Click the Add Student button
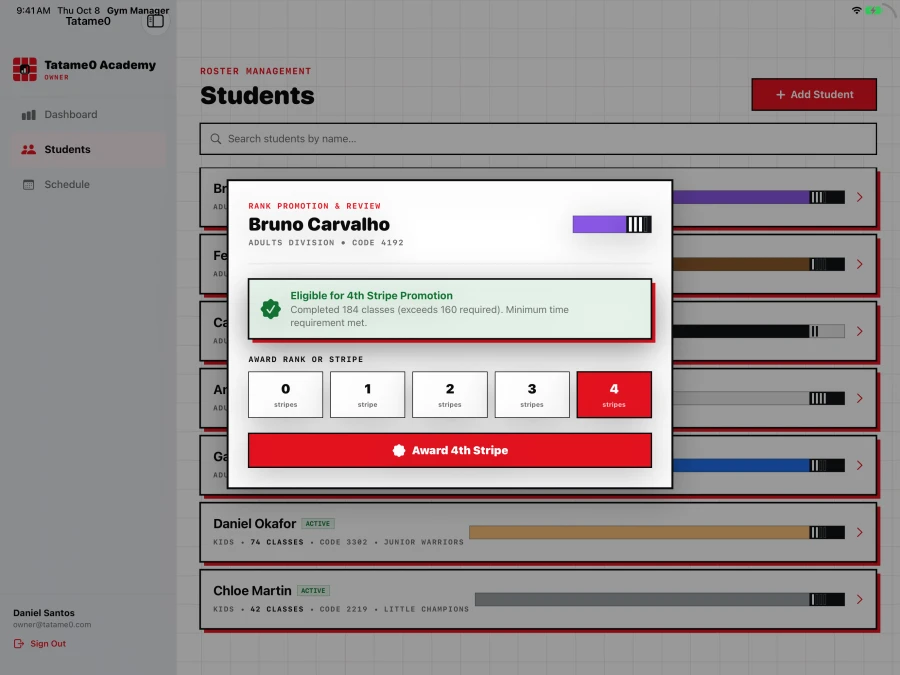This screenshot has width=900, height=675. tap(814, 94)
